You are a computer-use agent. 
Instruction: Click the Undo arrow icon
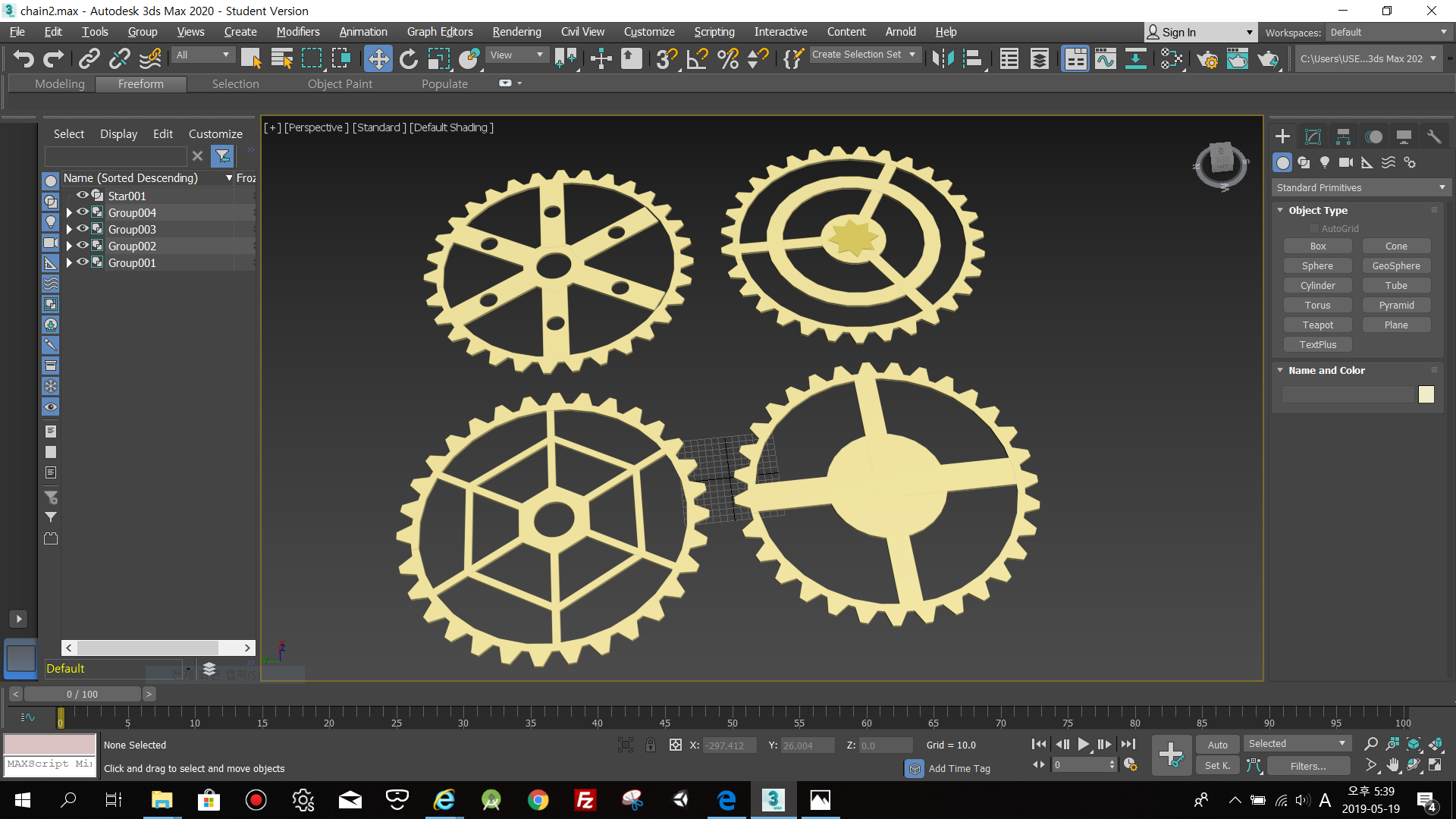click(24, 58)
